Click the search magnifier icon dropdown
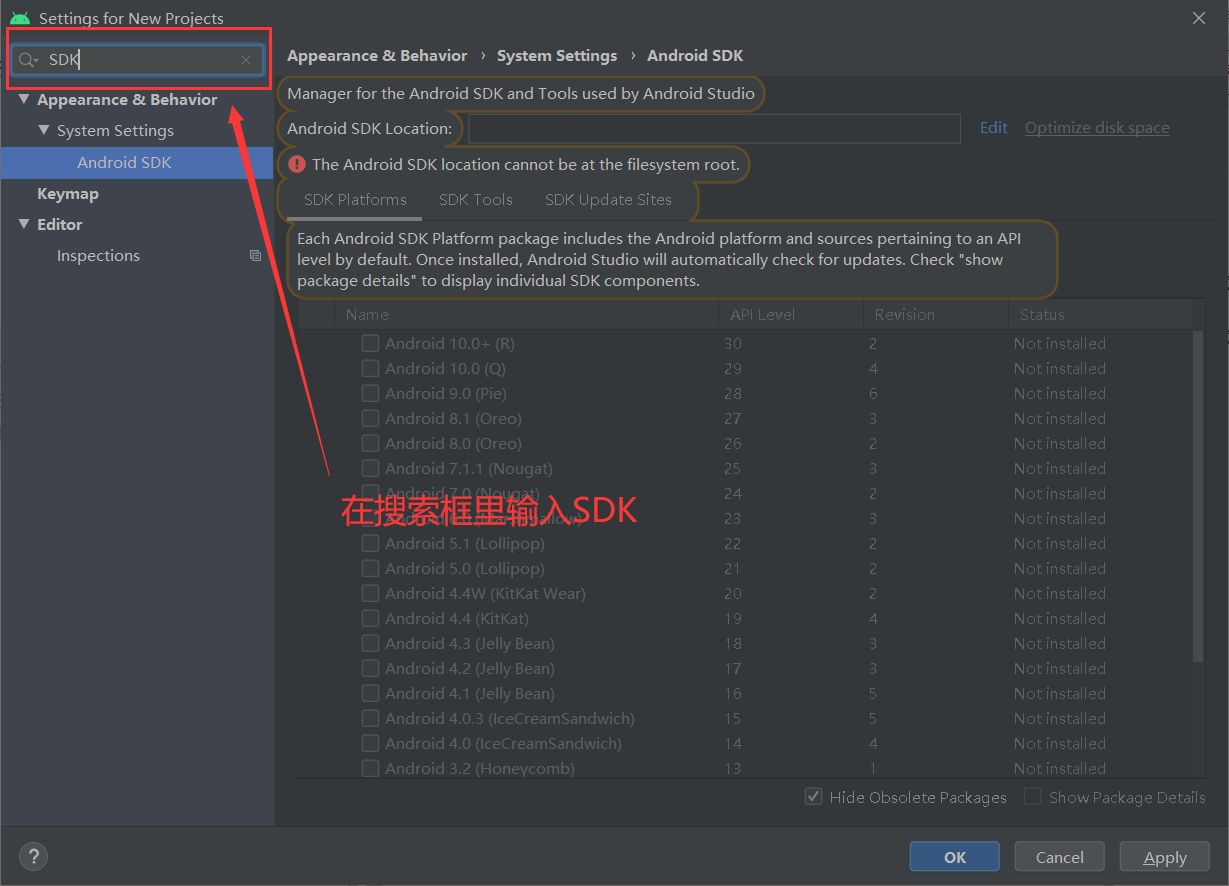Viewport: 1229px width, 886px height. (x=28, y=60)
